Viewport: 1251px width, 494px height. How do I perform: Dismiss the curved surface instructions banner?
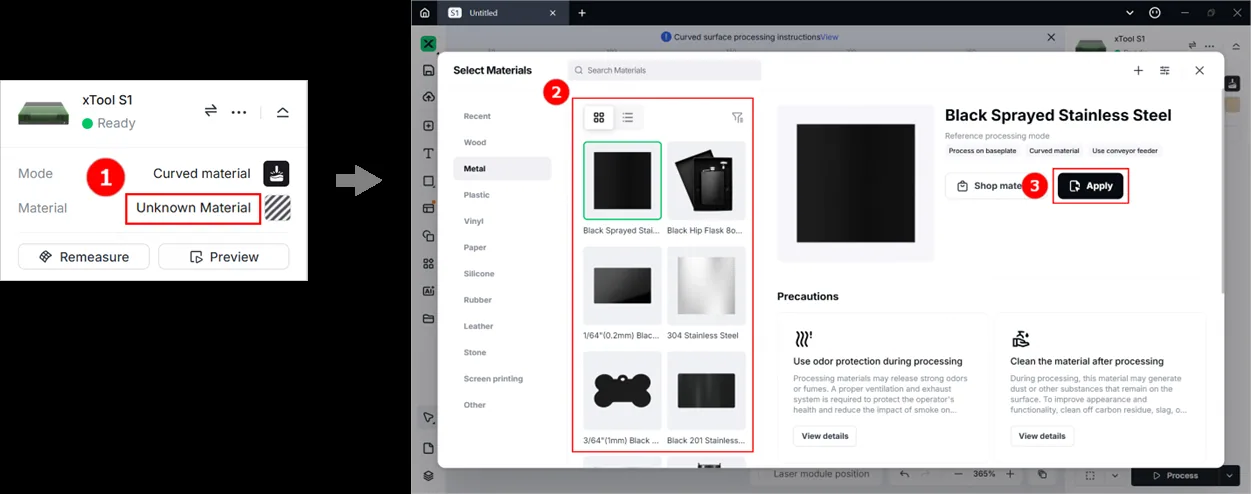click(x=1051, y=37)
